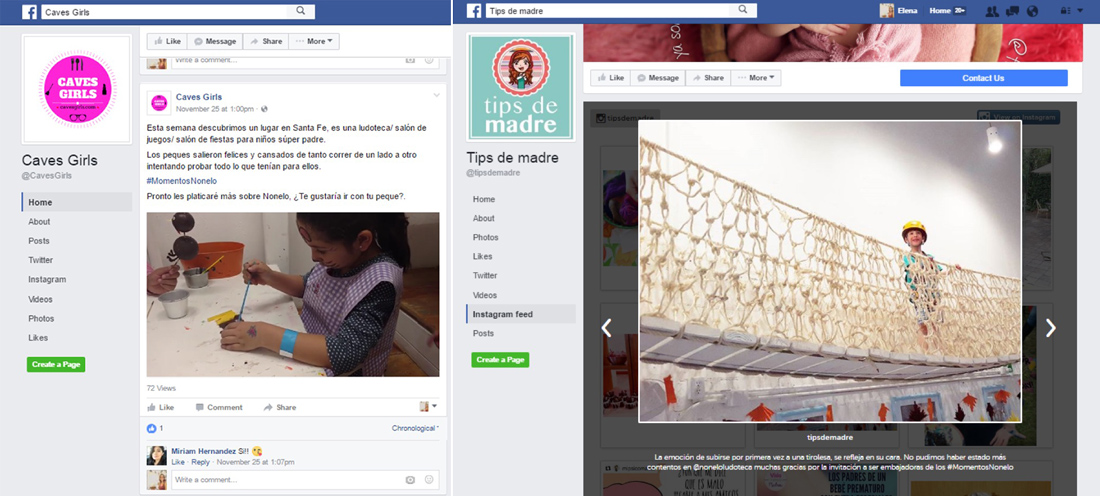
Task: Click the Facebook logo in Tips de madre window
Action: click(x=474, y=11)
